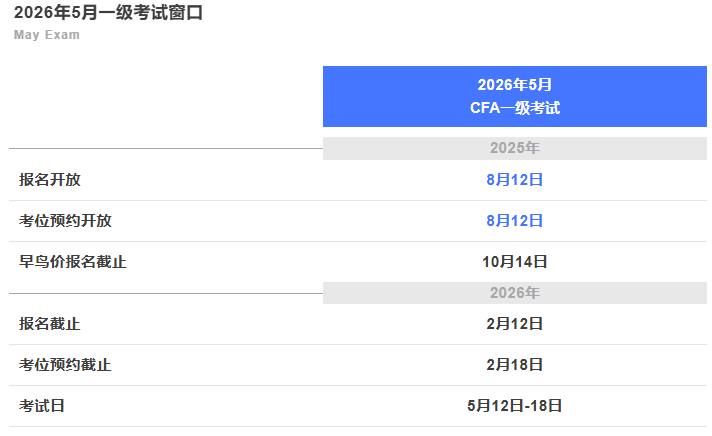Click the 考试日 row label
The height and width of the screenshot is (436, 712).
click(x=42, y=406)
